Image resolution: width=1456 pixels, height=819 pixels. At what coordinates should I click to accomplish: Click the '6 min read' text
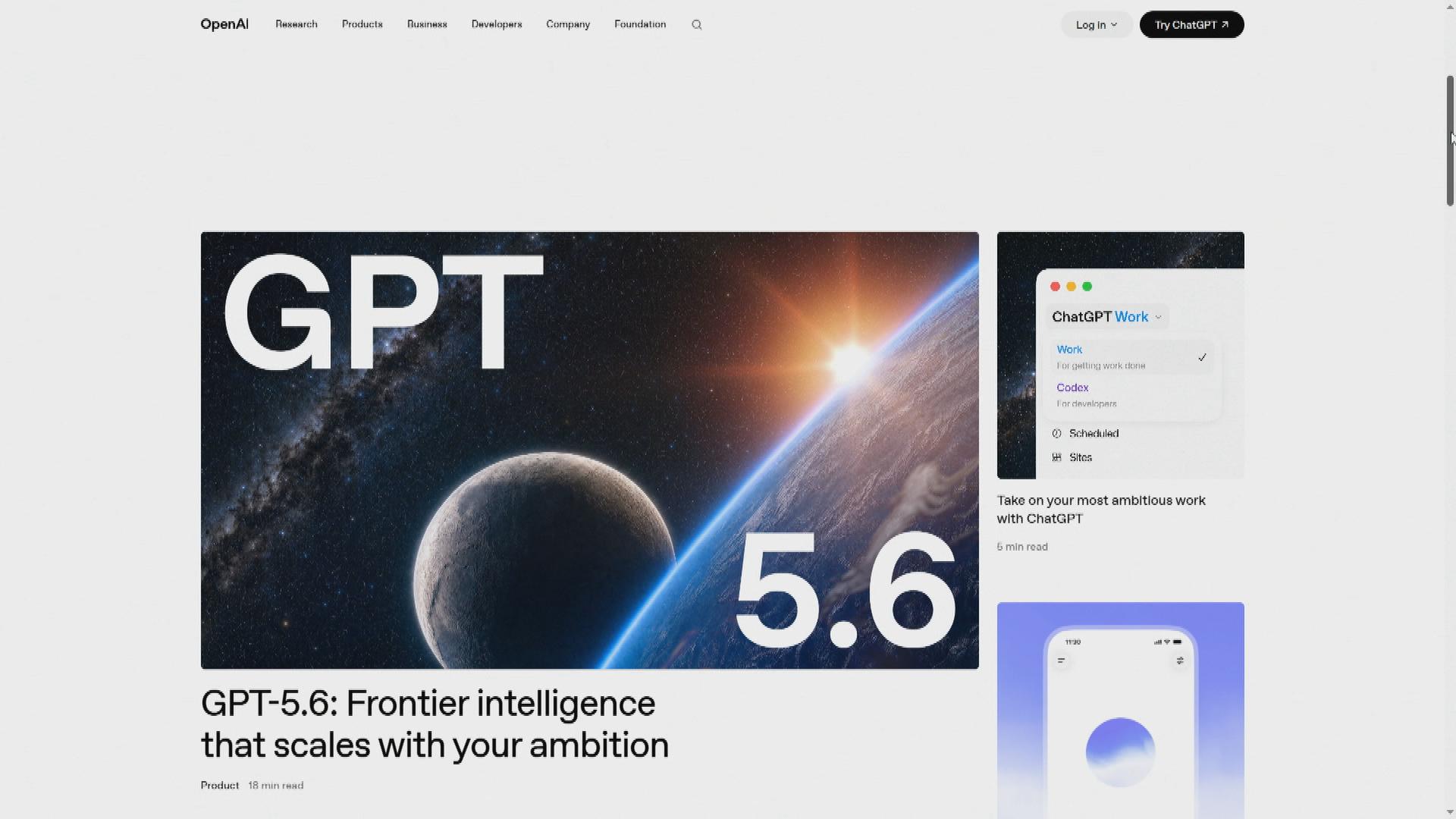(x=1022, y=547)
